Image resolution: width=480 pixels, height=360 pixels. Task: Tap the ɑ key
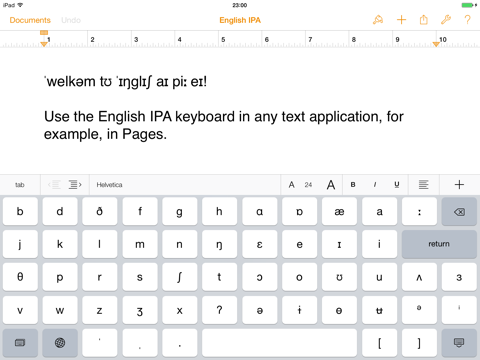(x=259, y=211)
